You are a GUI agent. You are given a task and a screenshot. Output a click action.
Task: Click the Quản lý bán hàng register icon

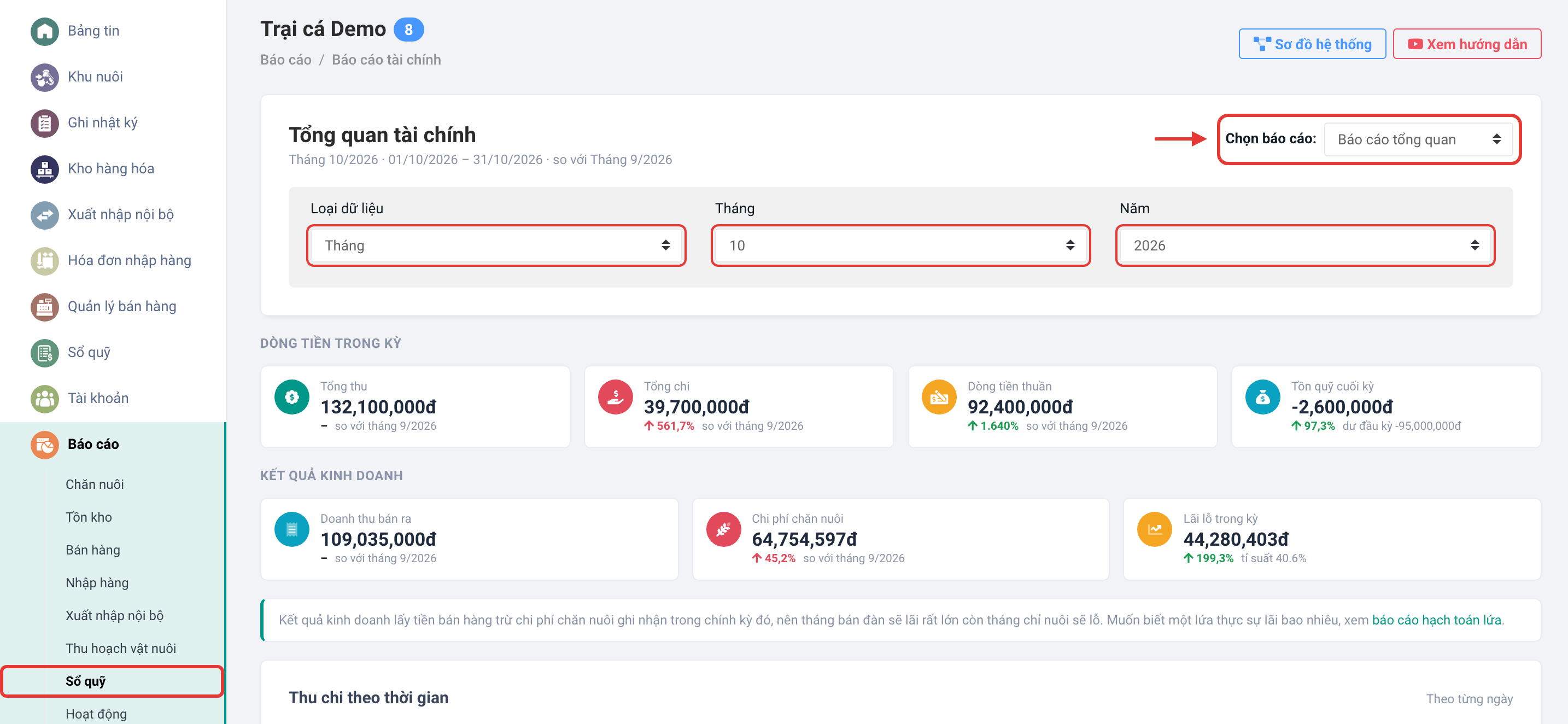pos(44,307)
